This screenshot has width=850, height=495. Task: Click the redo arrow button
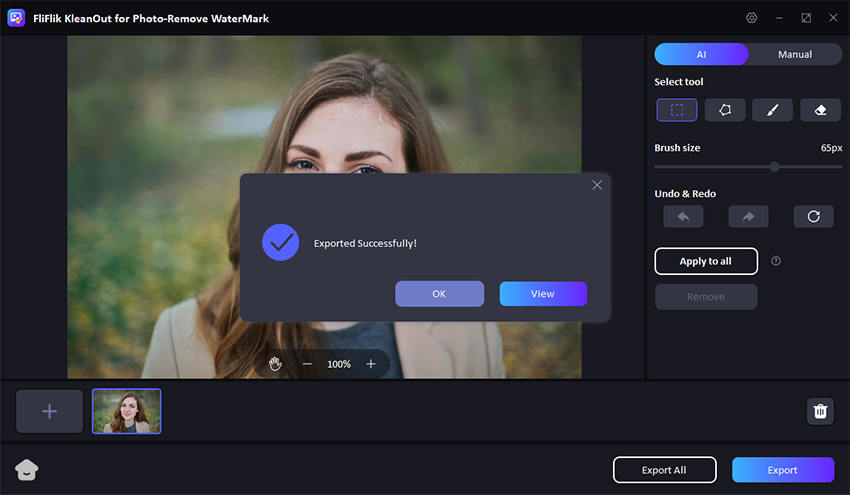748,216
